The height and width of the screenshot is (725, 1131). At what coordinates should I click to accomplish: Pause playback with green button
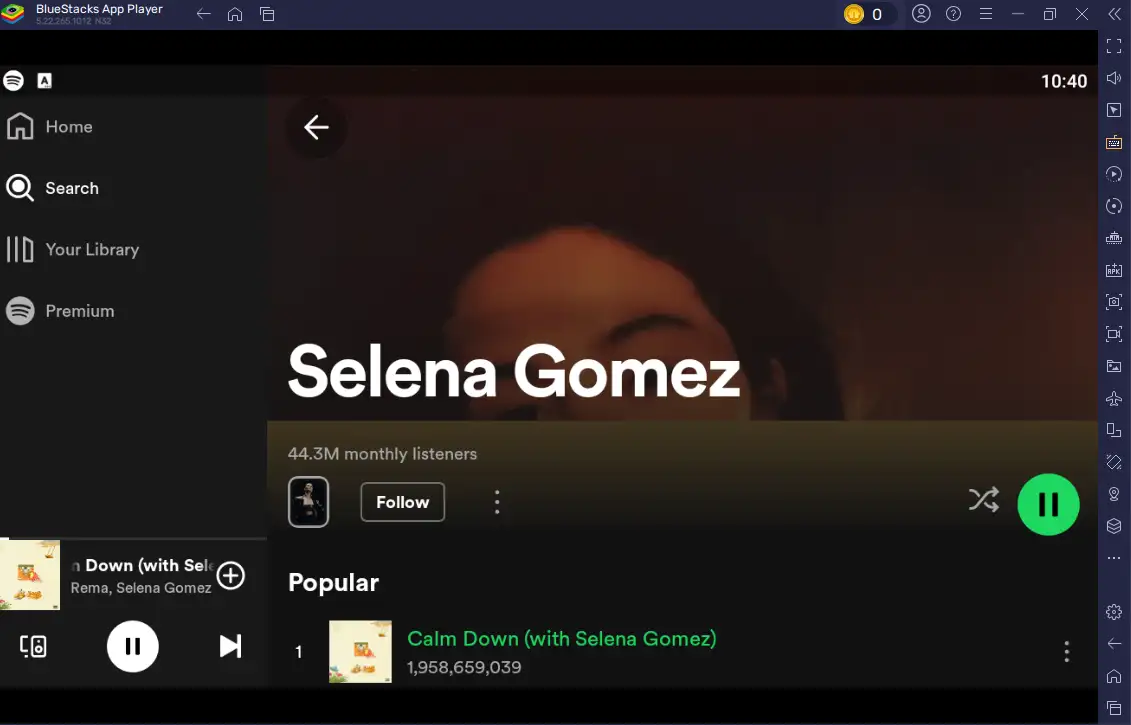[1048, 504]
